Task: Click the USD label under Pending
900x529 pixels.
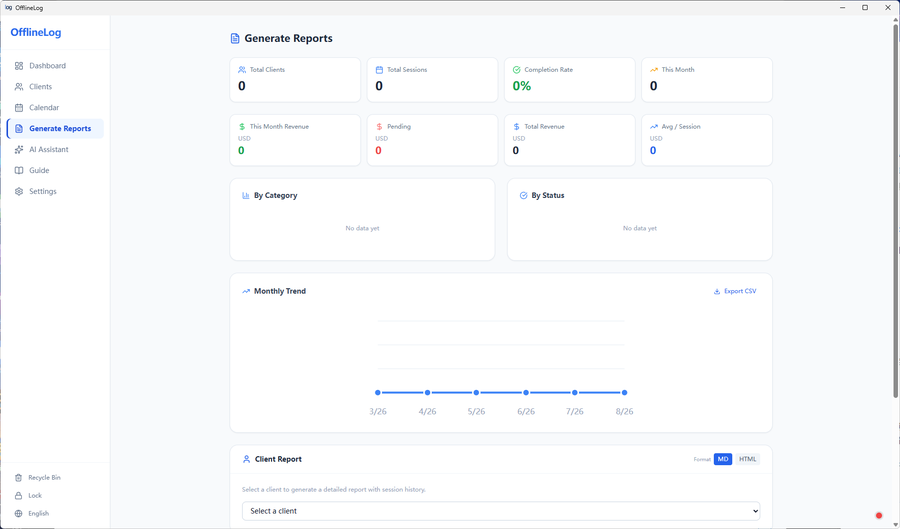Action: tap(381, 138)
